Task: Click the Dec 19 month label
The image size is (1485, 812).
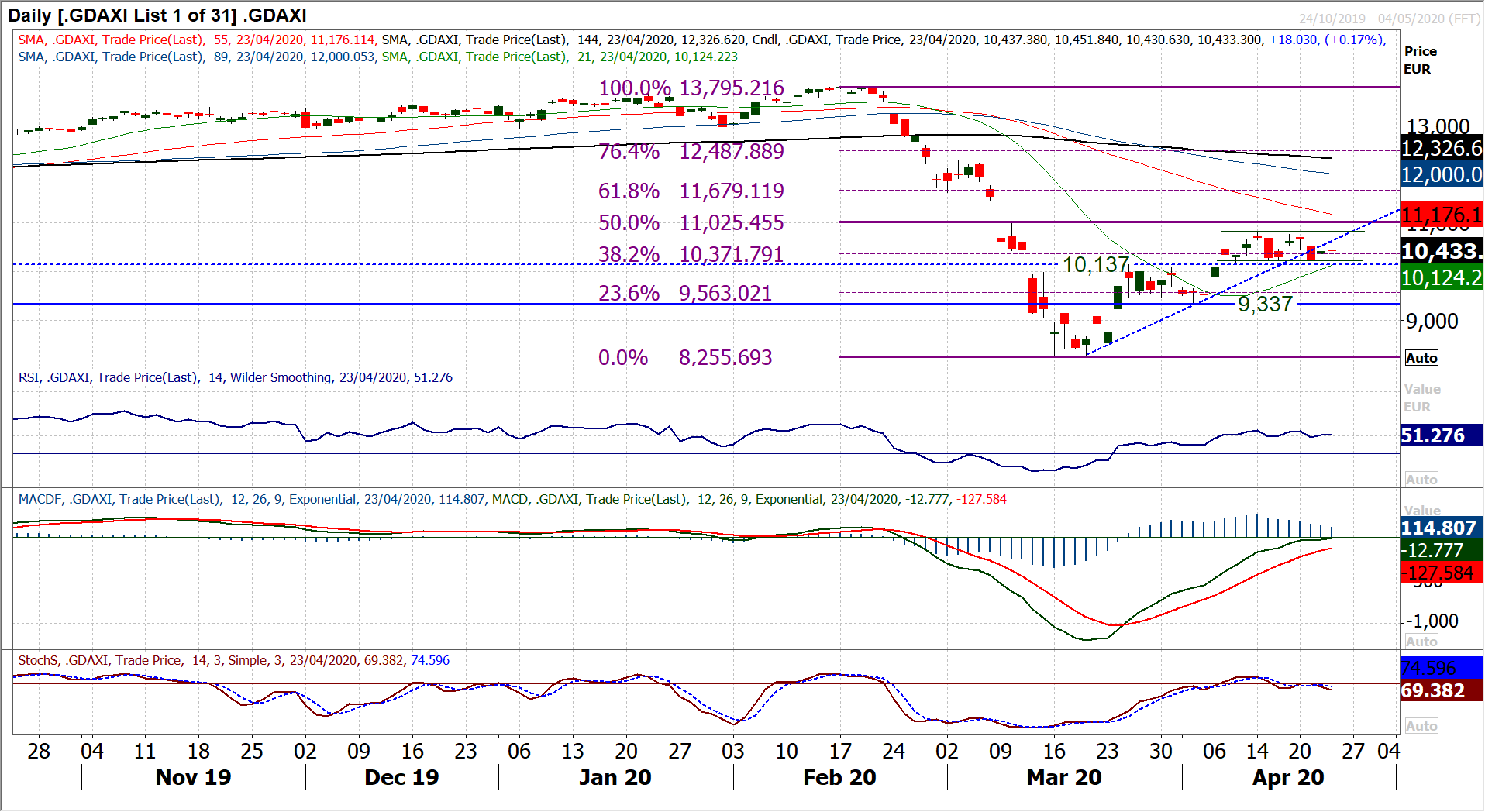Action: click(401, 777)
